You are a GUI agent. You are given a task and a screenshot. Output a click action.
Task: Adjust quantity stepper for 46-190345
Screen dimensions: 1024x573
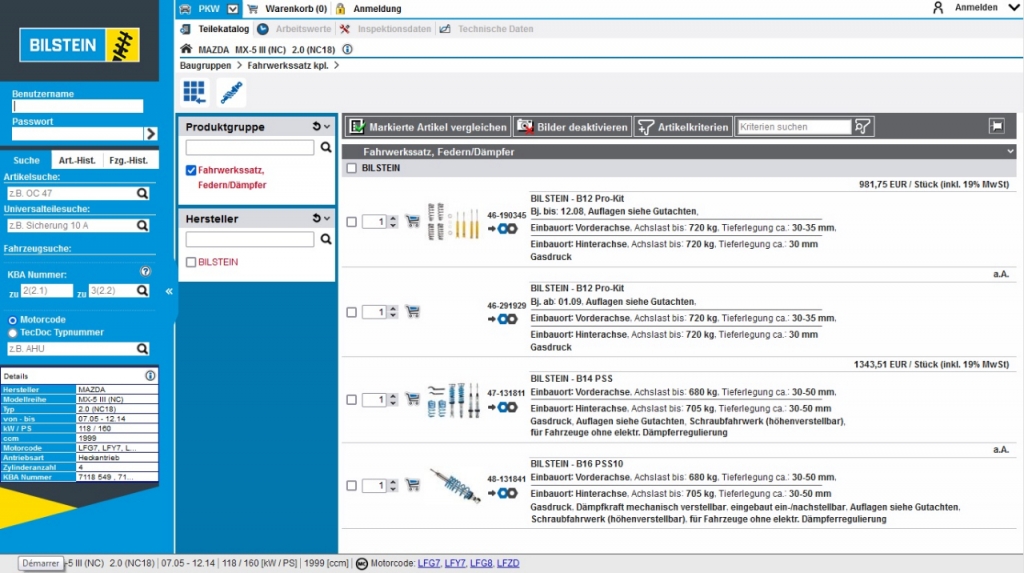pos(393,221)
